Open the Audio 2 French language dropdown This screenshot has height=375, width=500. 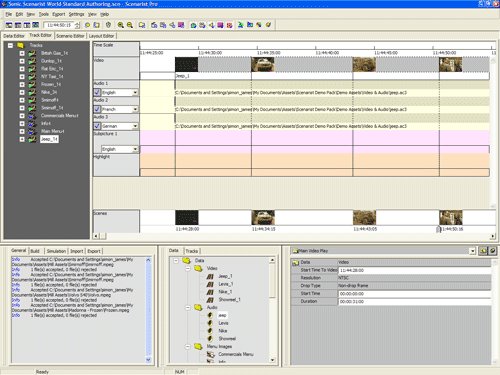point(135,109)
